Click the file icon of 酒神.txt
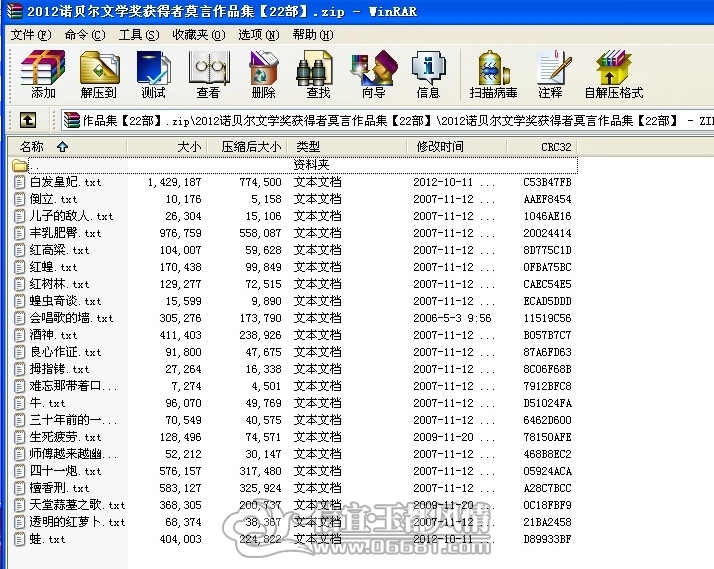The height and width of the screenshot is (569, 714). [19, 335]
